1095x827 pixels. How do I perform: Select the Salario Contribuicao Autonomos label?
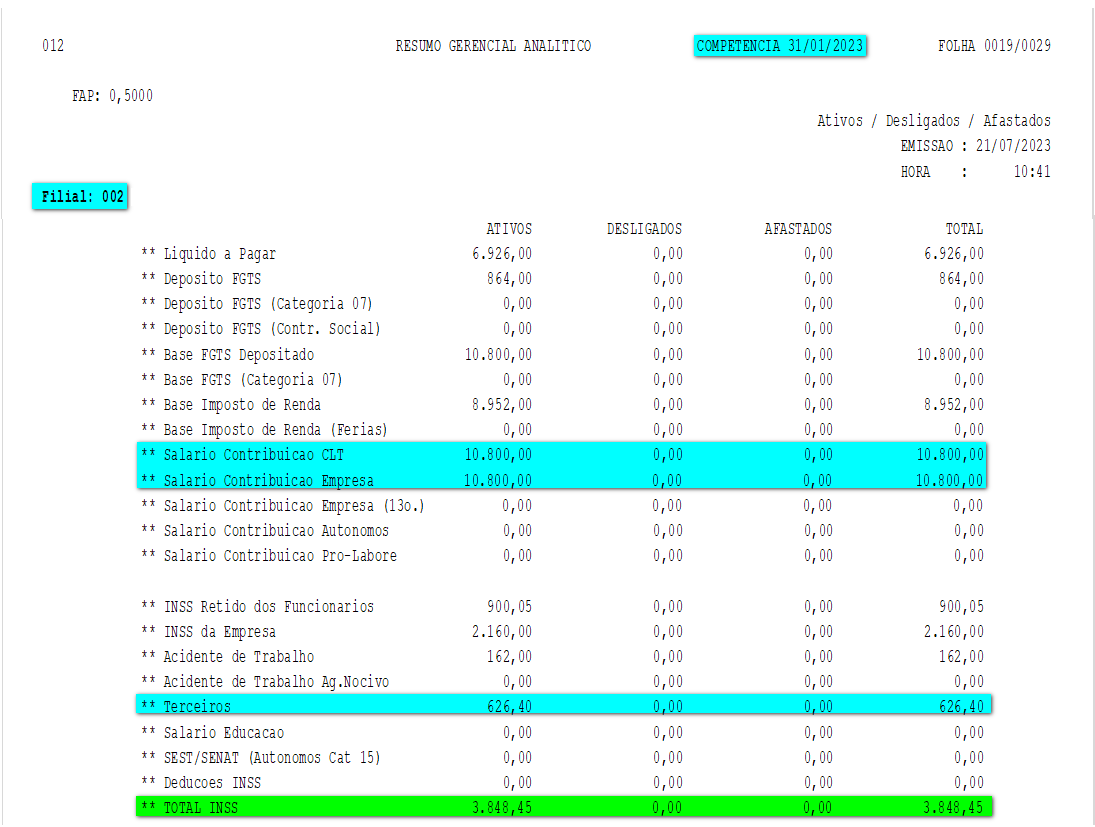tap(276, 531)
